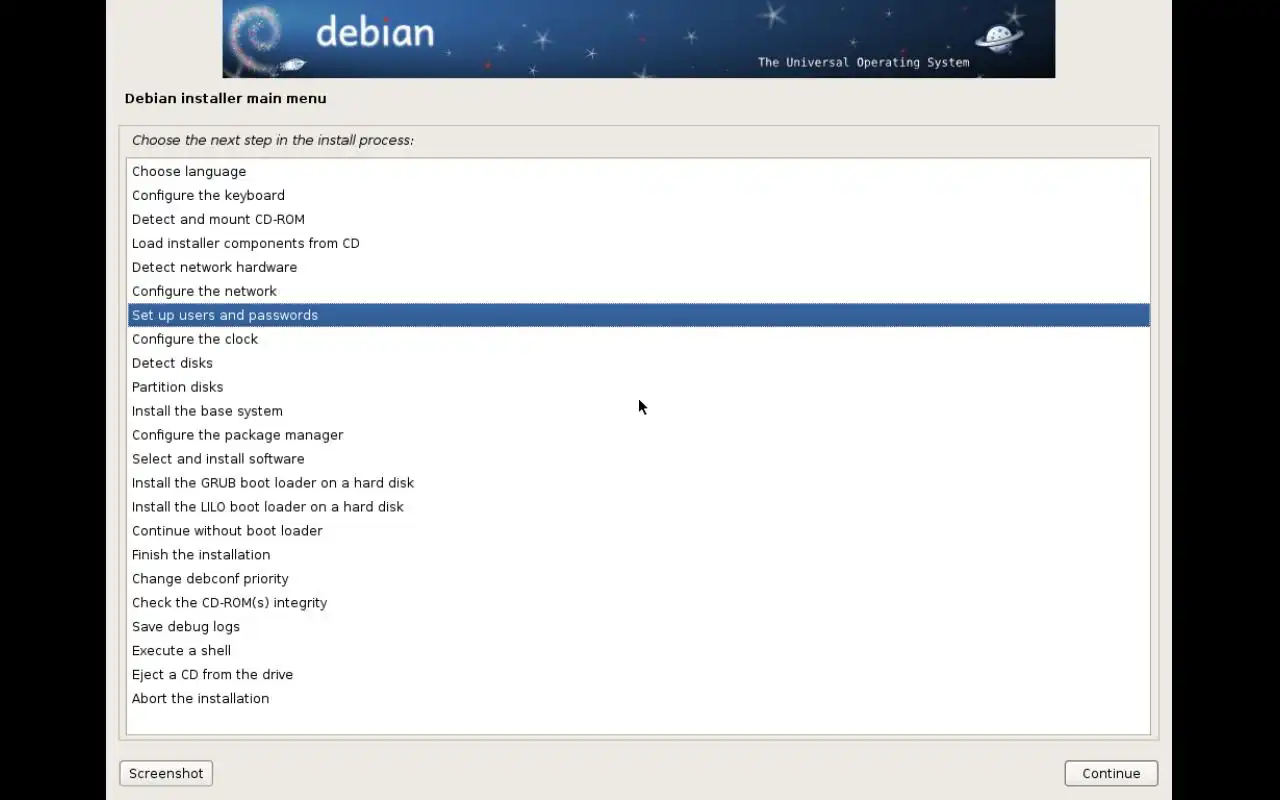
Task: Click the Continue button
Action: pos(1111,773)
